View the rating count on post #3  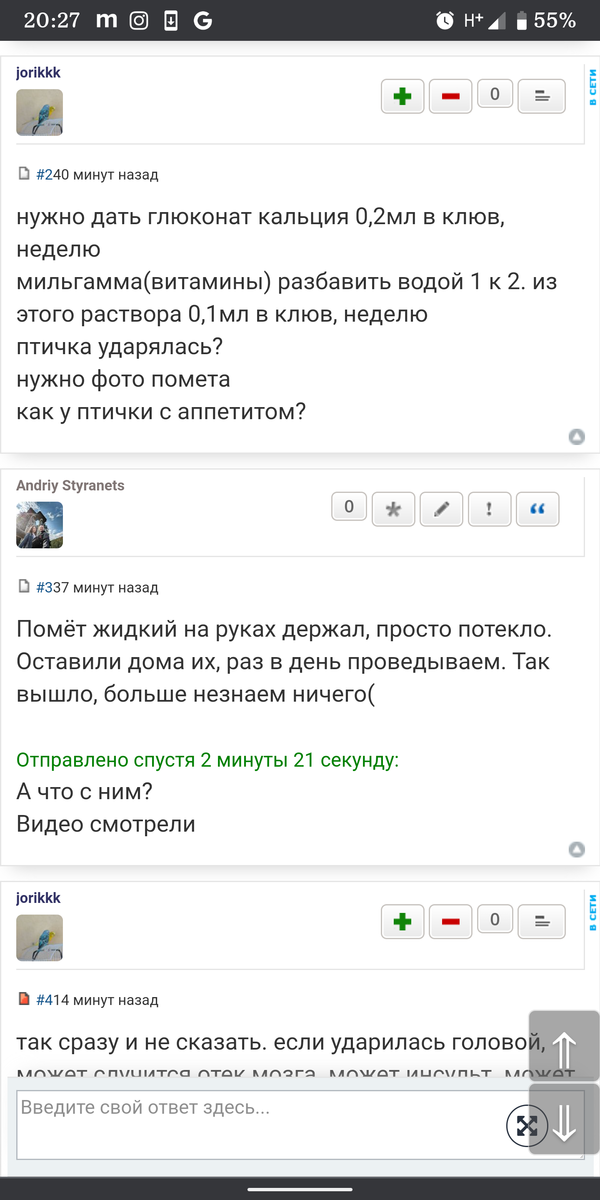(349, 507)
